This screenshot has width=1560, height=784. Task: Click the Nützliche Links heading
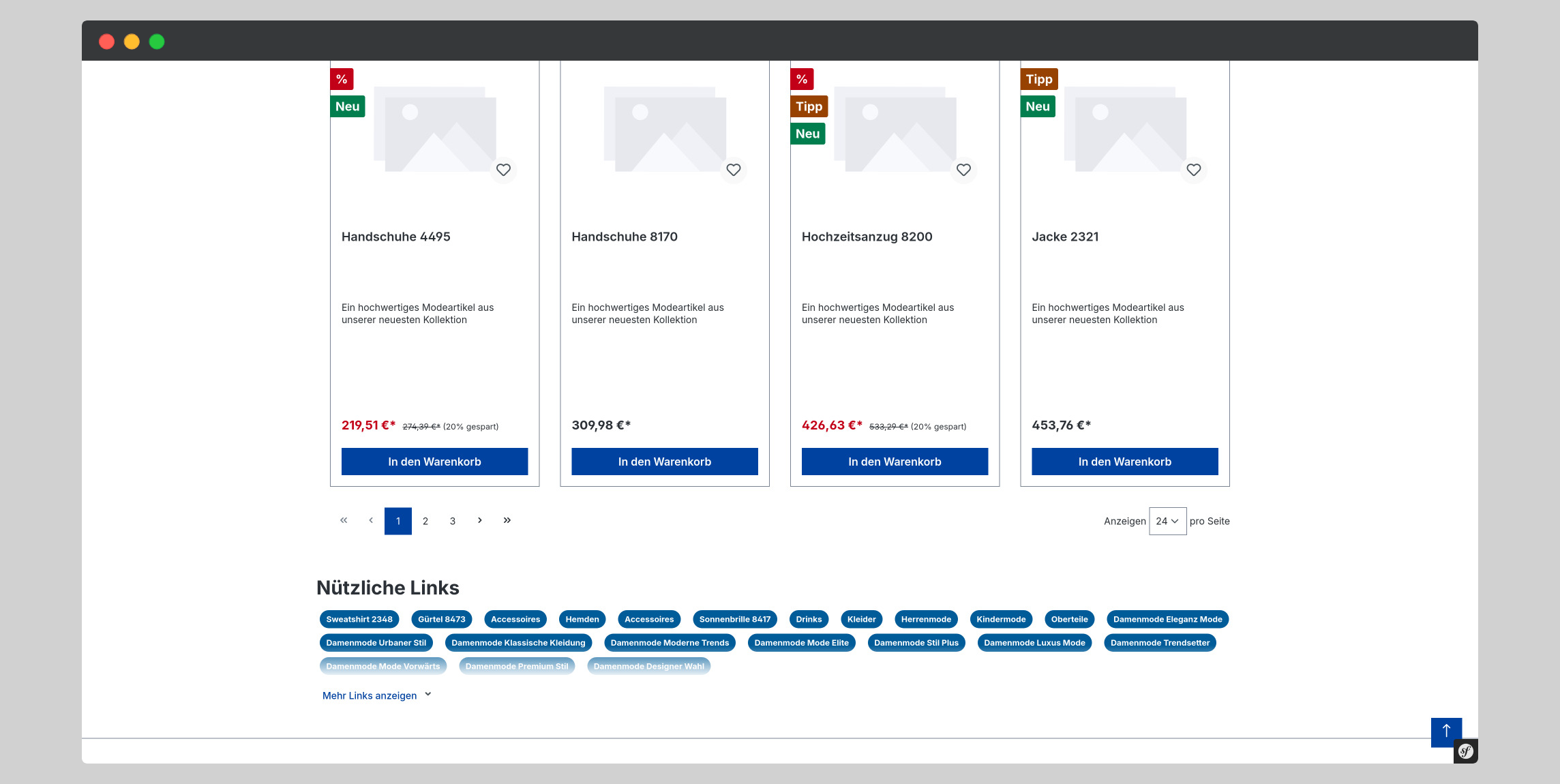(x=388, y=588)
